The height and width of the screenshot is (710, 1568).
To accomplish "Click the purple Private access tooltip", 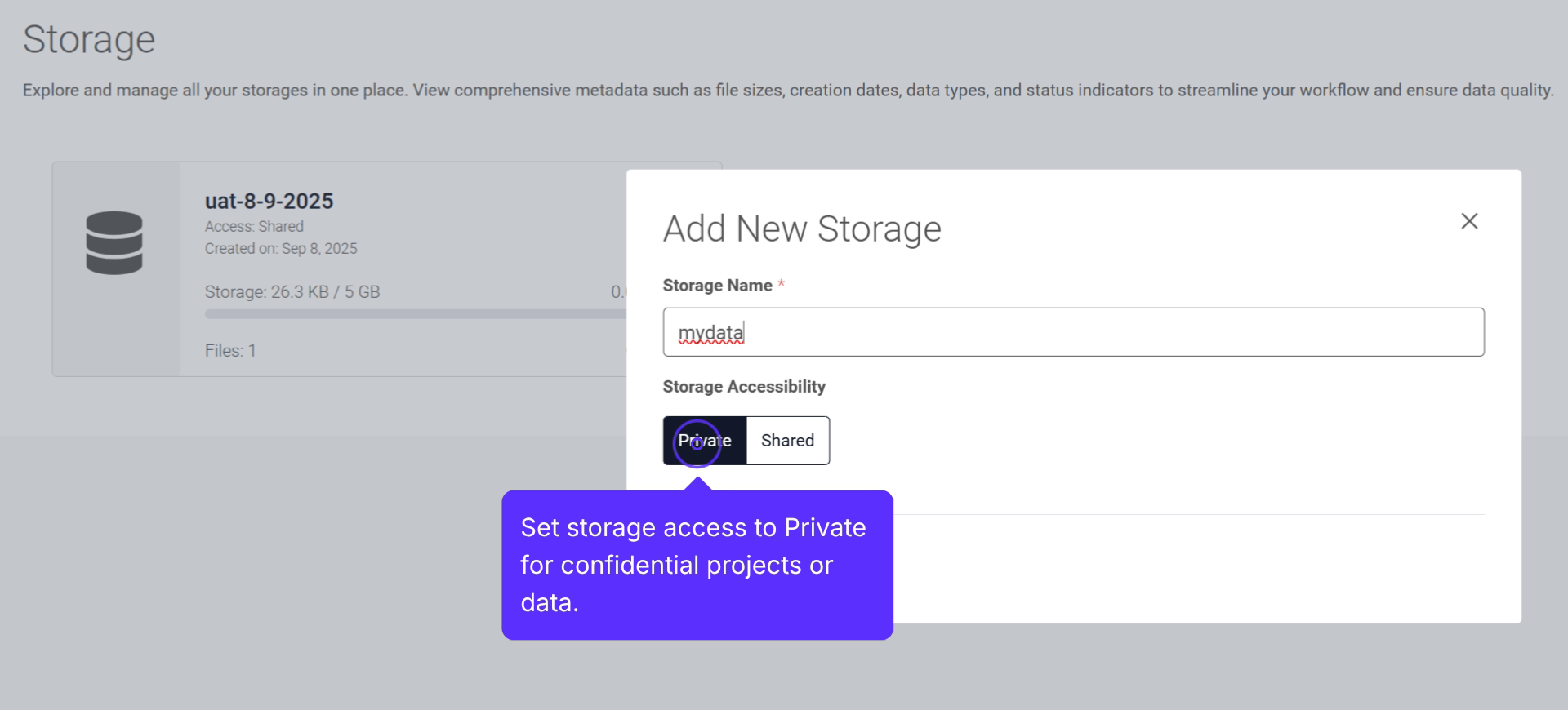I will [697, 565].
